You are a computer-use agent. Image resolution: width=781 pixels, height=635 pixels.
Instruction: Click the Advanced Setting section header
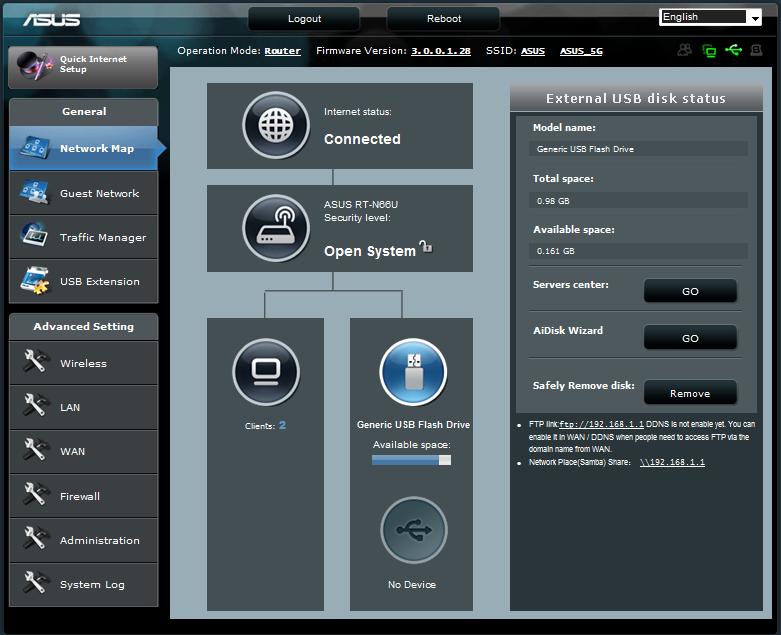point(84,327)
